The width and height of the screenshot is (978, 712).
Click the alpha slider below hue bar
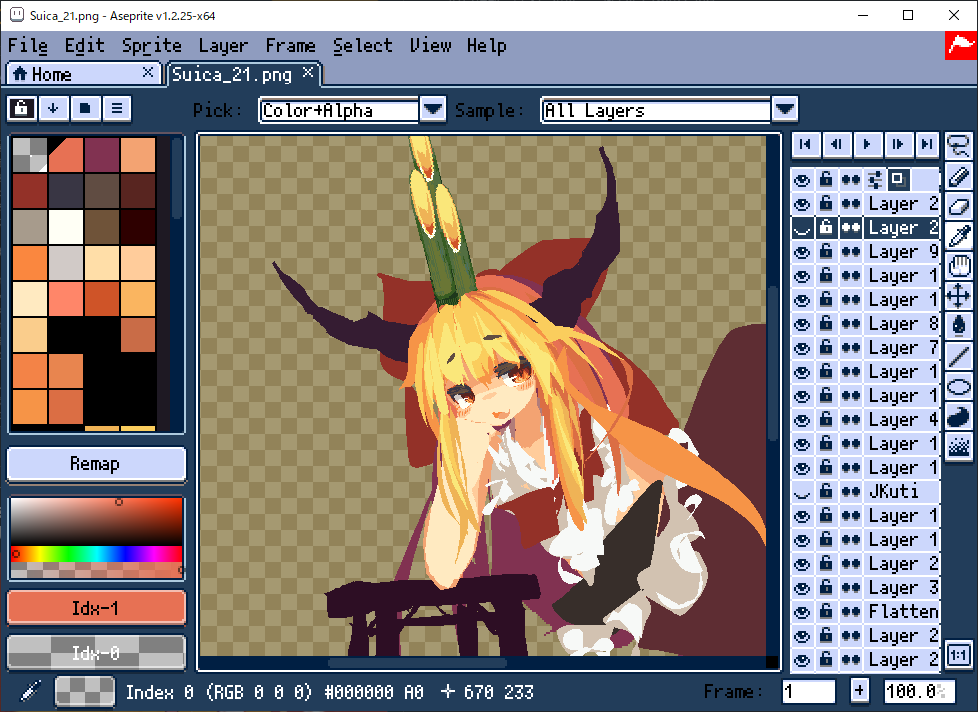pos(97,570)
